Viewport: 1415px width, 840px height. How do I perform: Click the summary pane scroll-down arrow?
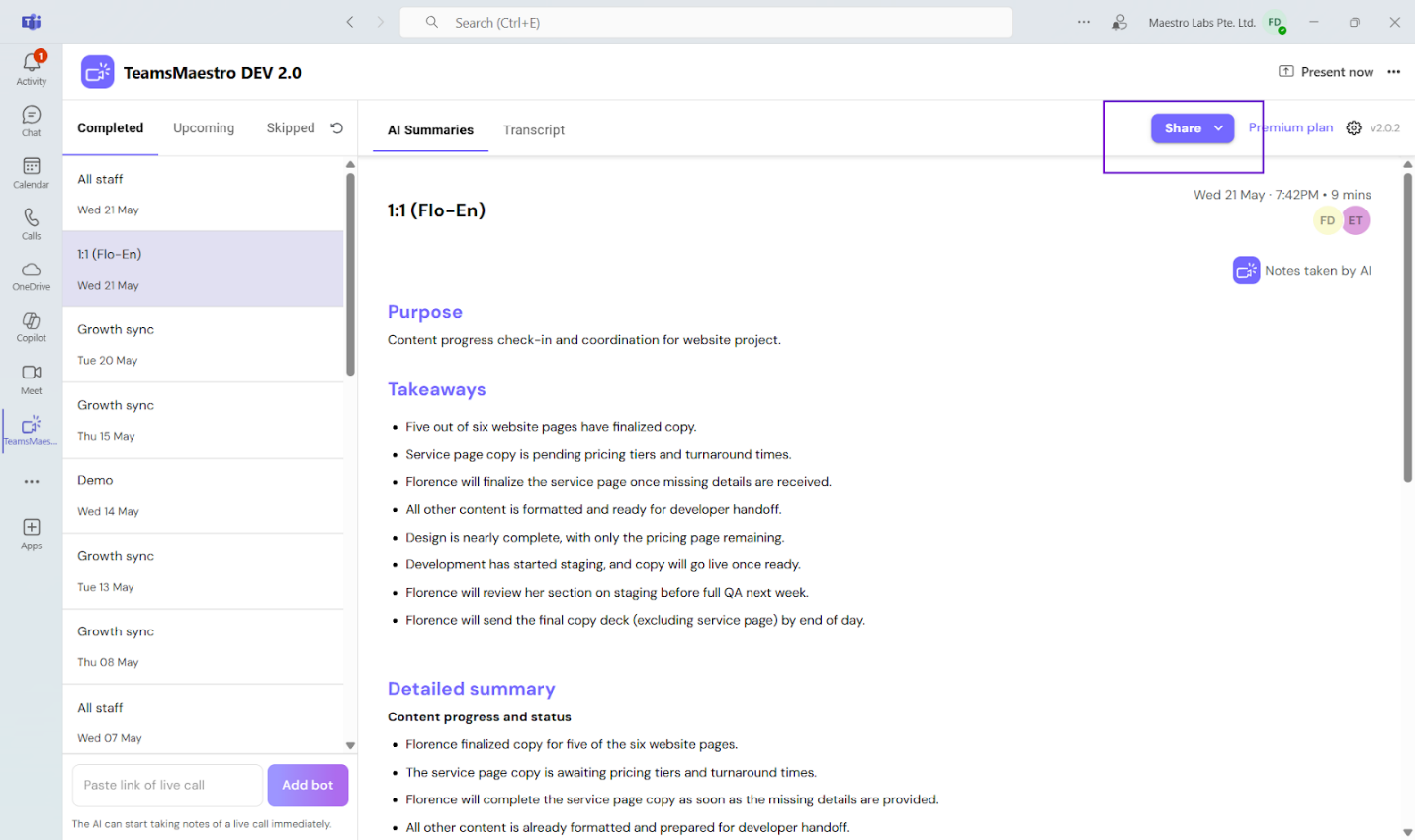(x=1407, y=832)
